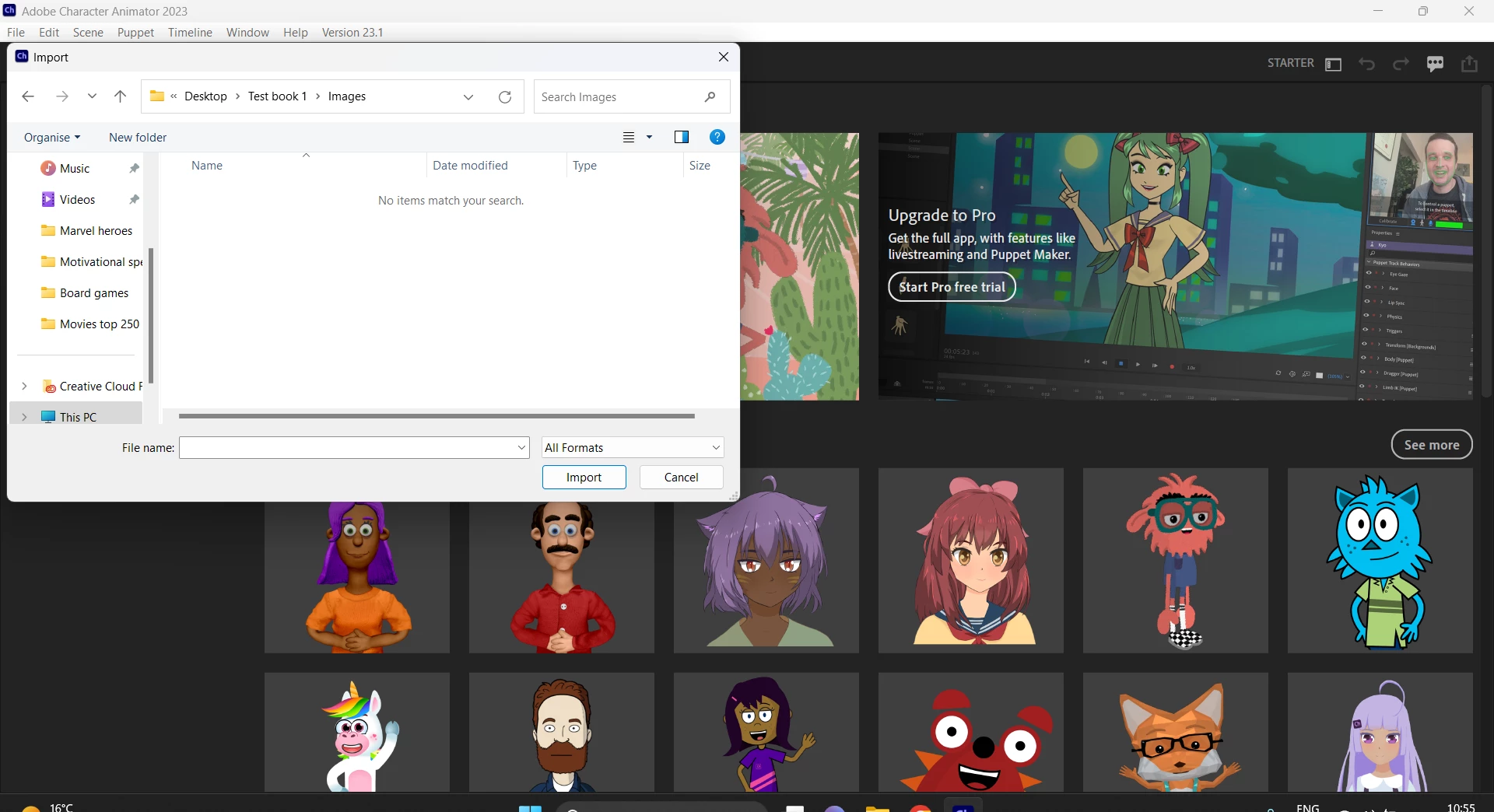The height and width of the screenshot is (812, 1494).
Task: Cancel the Import dialog
Action: pos(682,478)
